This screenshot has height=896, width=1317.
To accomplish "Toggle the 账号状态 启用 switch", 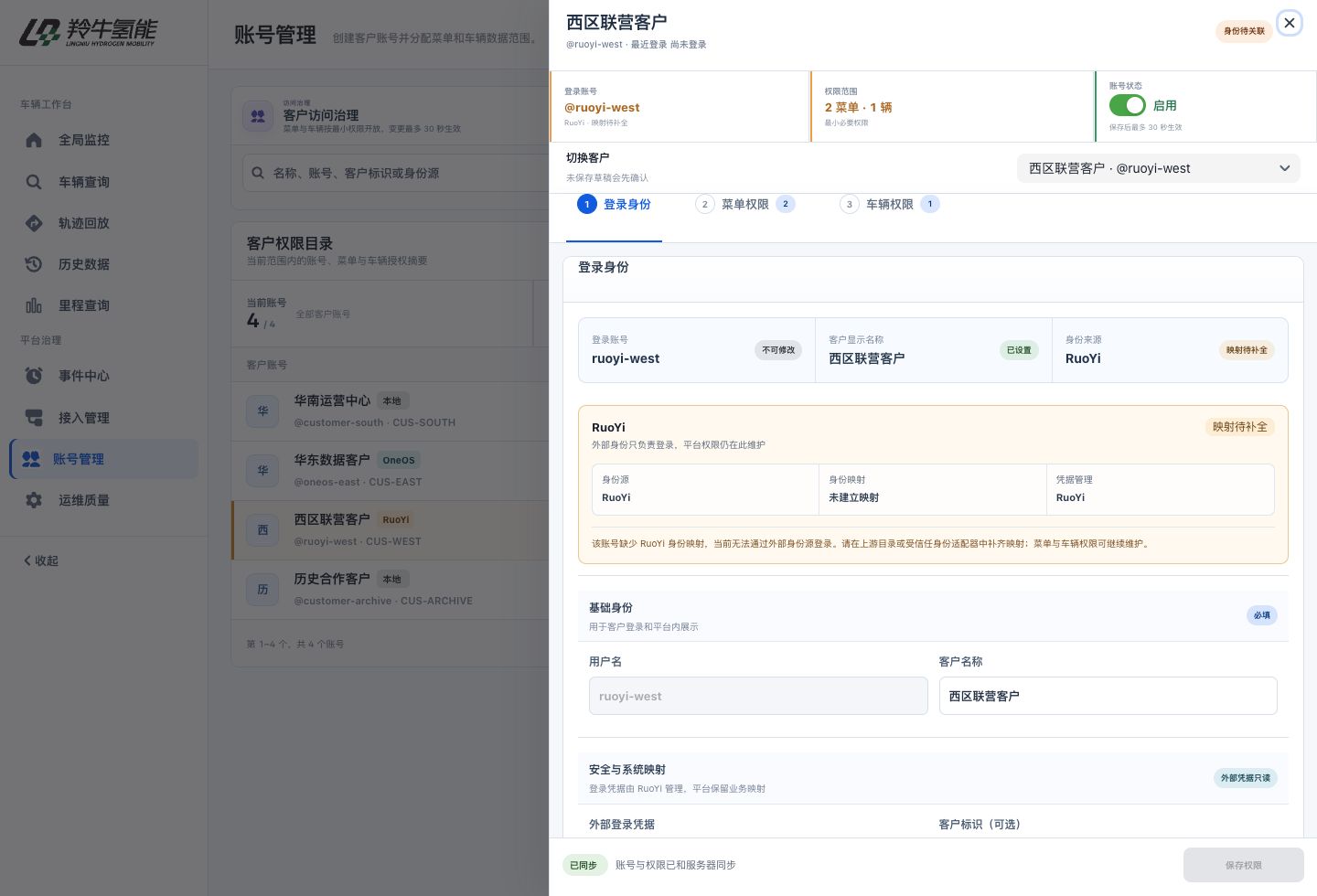I will coord(1128,105).
